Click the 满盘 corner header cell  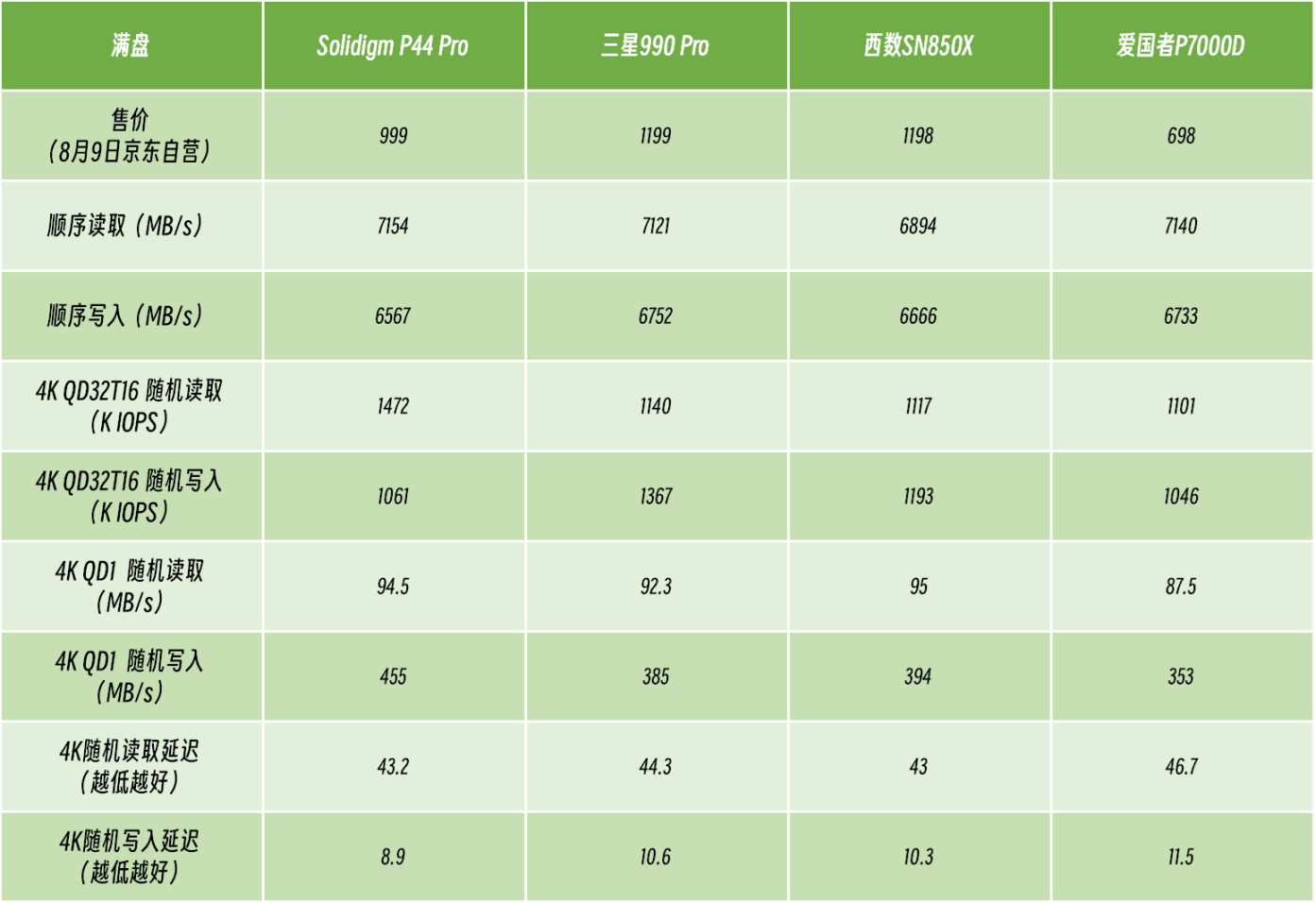pos(130,45)
